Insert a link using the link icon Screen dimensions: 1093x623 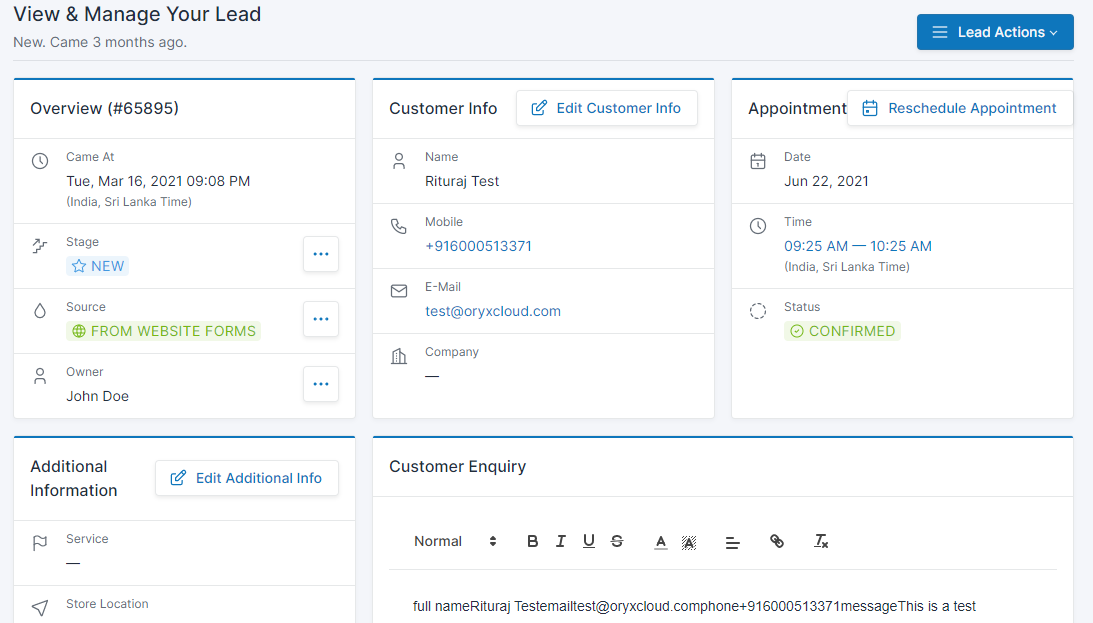point(777,541)
